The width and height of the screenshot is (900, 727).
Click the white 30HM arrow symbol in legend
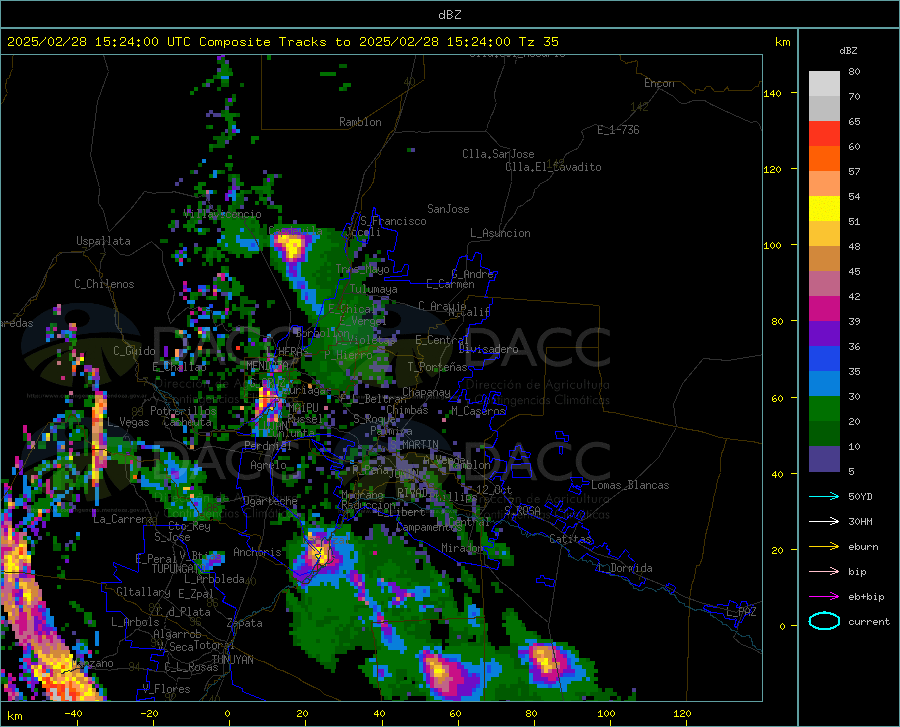[824, 521]
